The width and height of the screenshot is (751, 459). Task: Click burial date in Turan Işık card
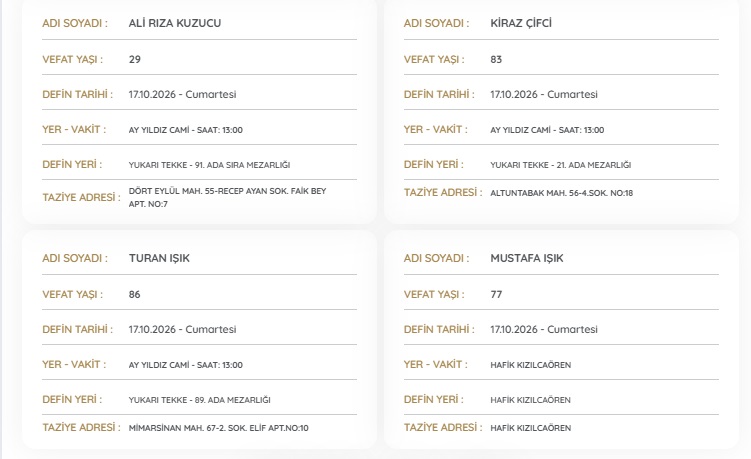pos(182,330)
